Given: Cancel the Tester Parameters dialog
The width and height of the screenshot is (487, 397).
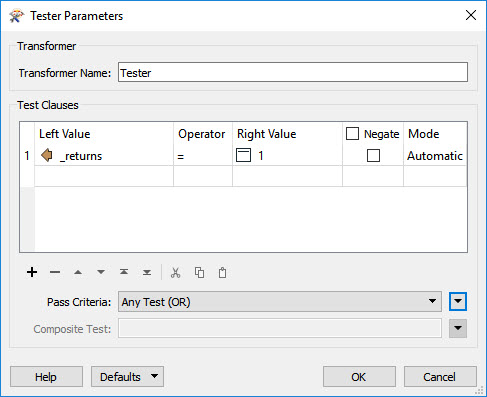Looking at the screenshot, I should tap(440, 377).
